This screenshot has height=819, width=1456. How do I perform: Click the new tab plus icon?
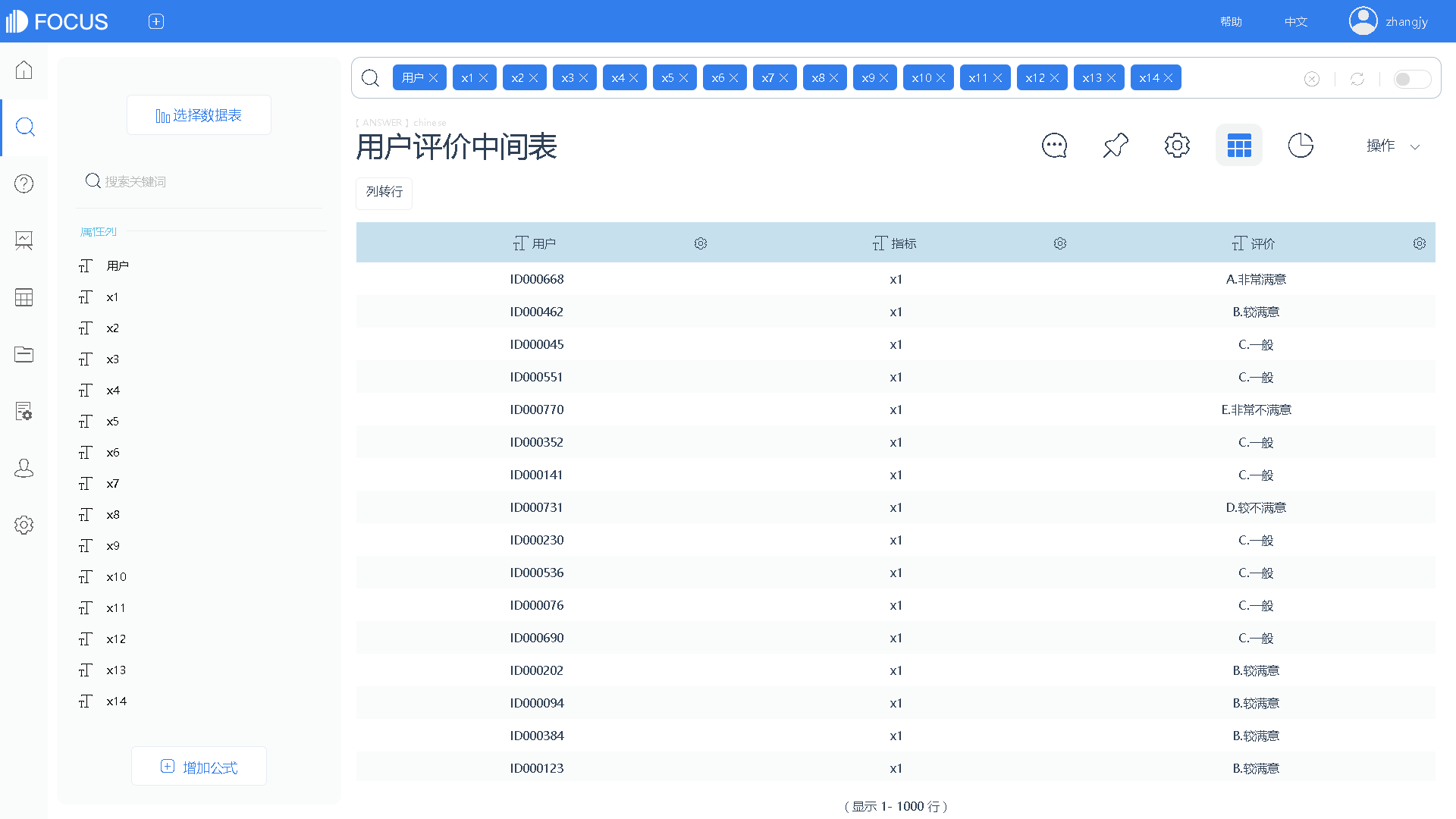pyautogui.click(x=156, y=22)
